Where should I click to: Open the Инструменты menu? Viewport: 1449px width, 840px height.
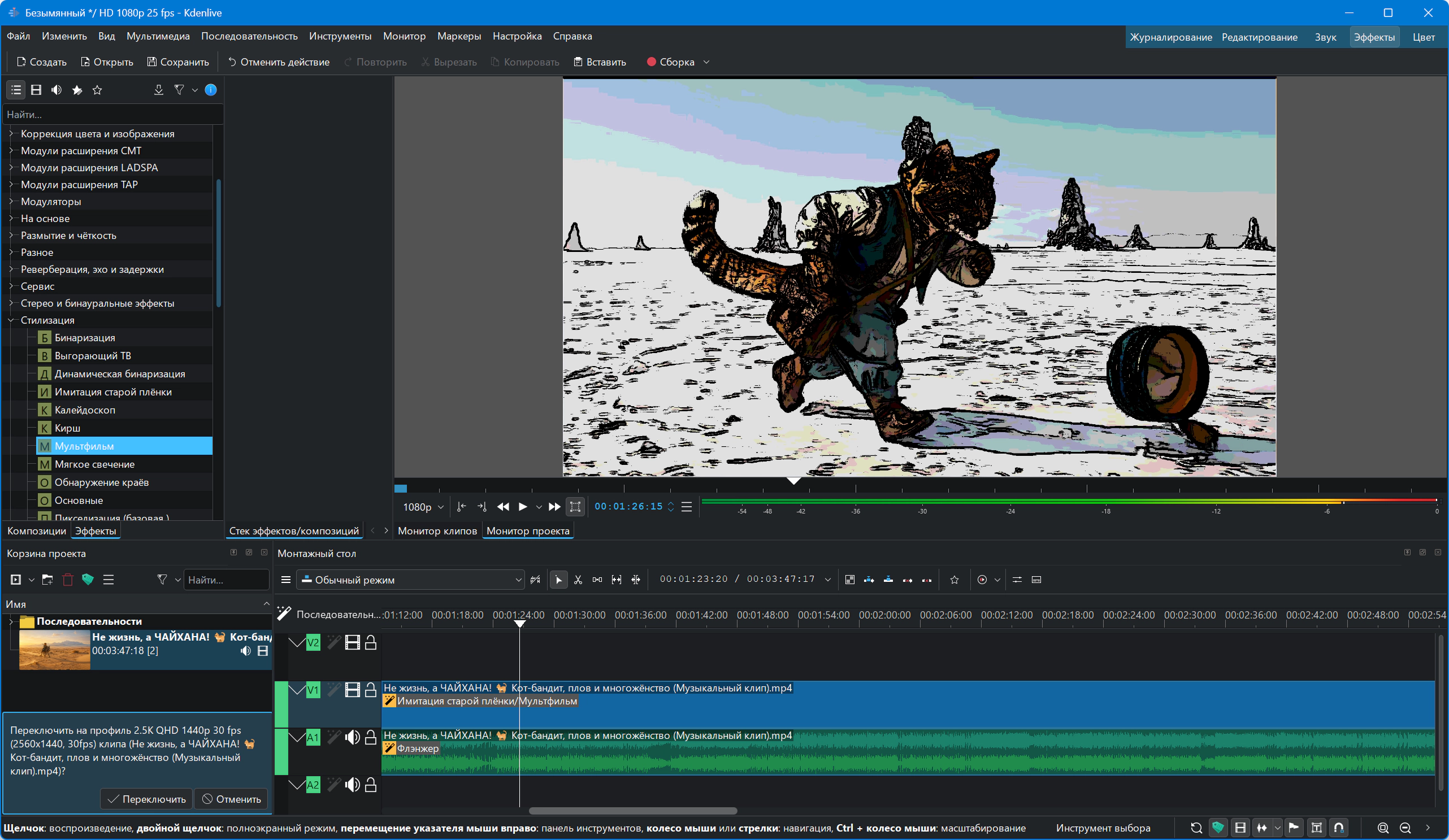[x=340, y=36]
